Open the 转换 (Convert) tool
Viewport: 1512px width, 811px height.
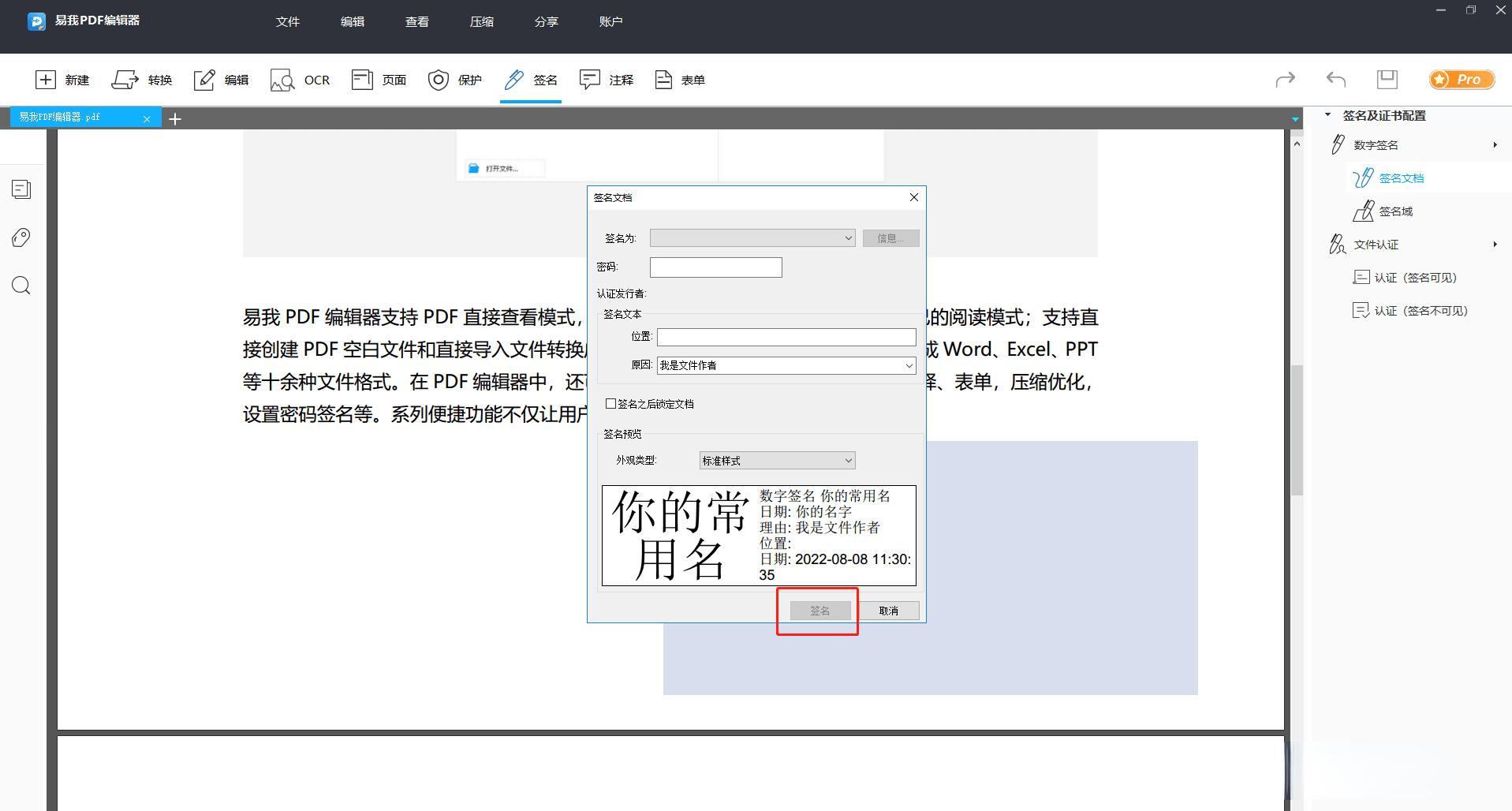click(142, 80)
